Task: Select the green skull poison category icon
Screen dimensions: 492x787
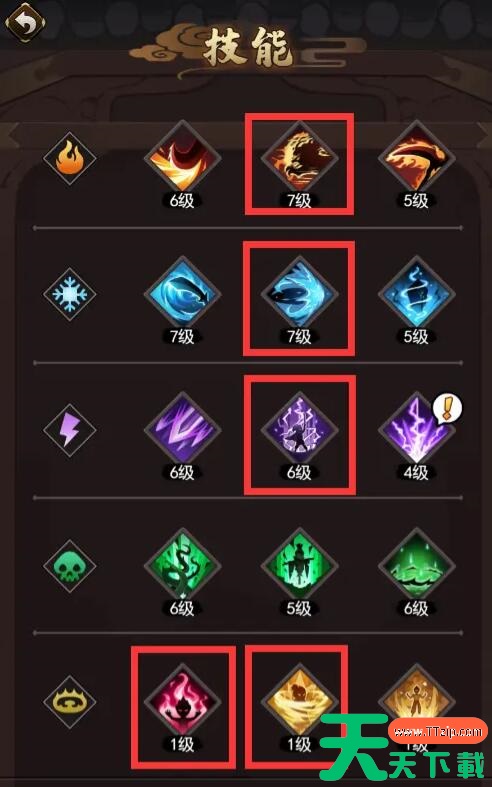Action: point(69,566)
